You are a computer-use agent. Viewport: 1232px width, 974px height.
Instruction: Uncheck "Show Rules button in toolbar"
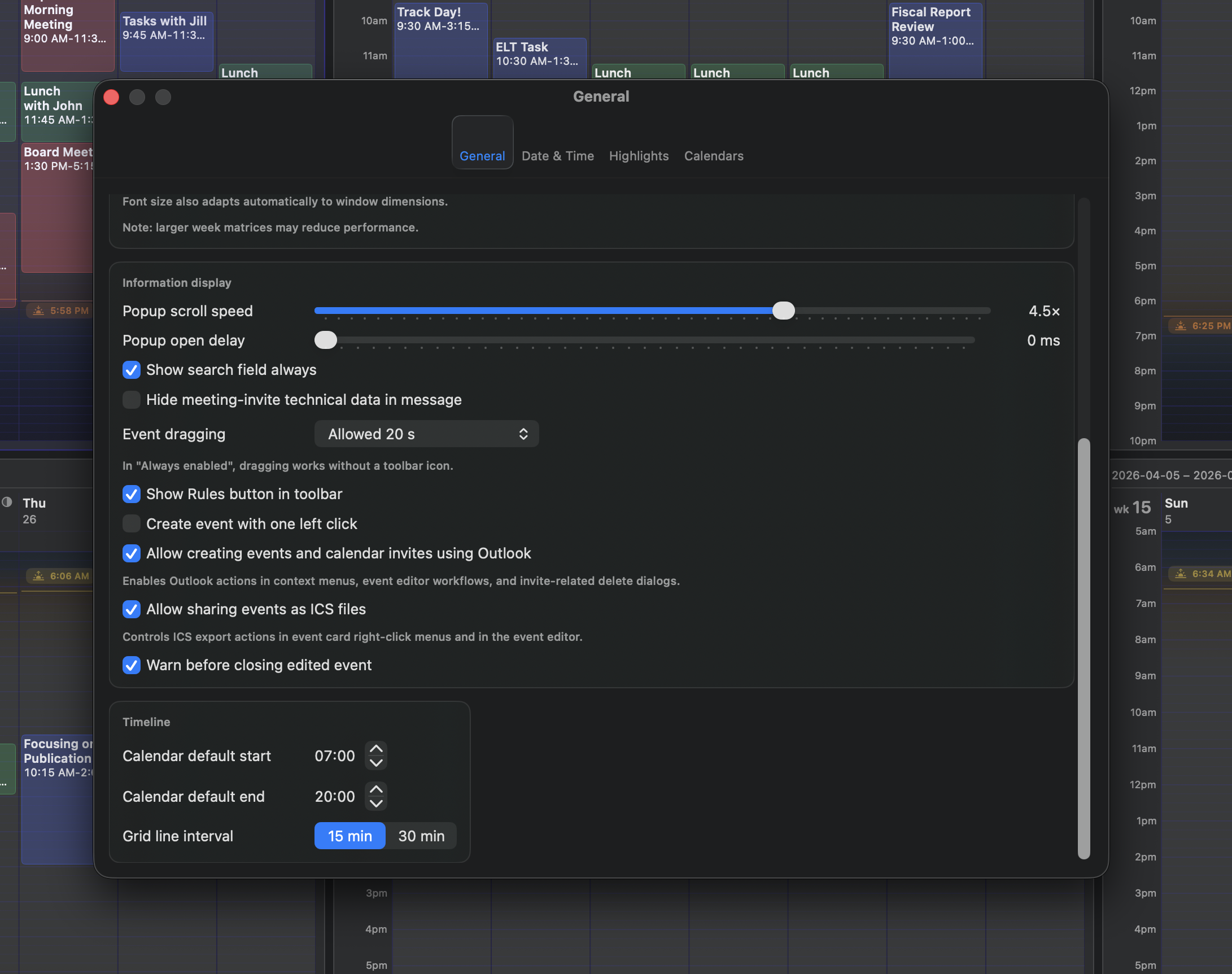point(131,494)
